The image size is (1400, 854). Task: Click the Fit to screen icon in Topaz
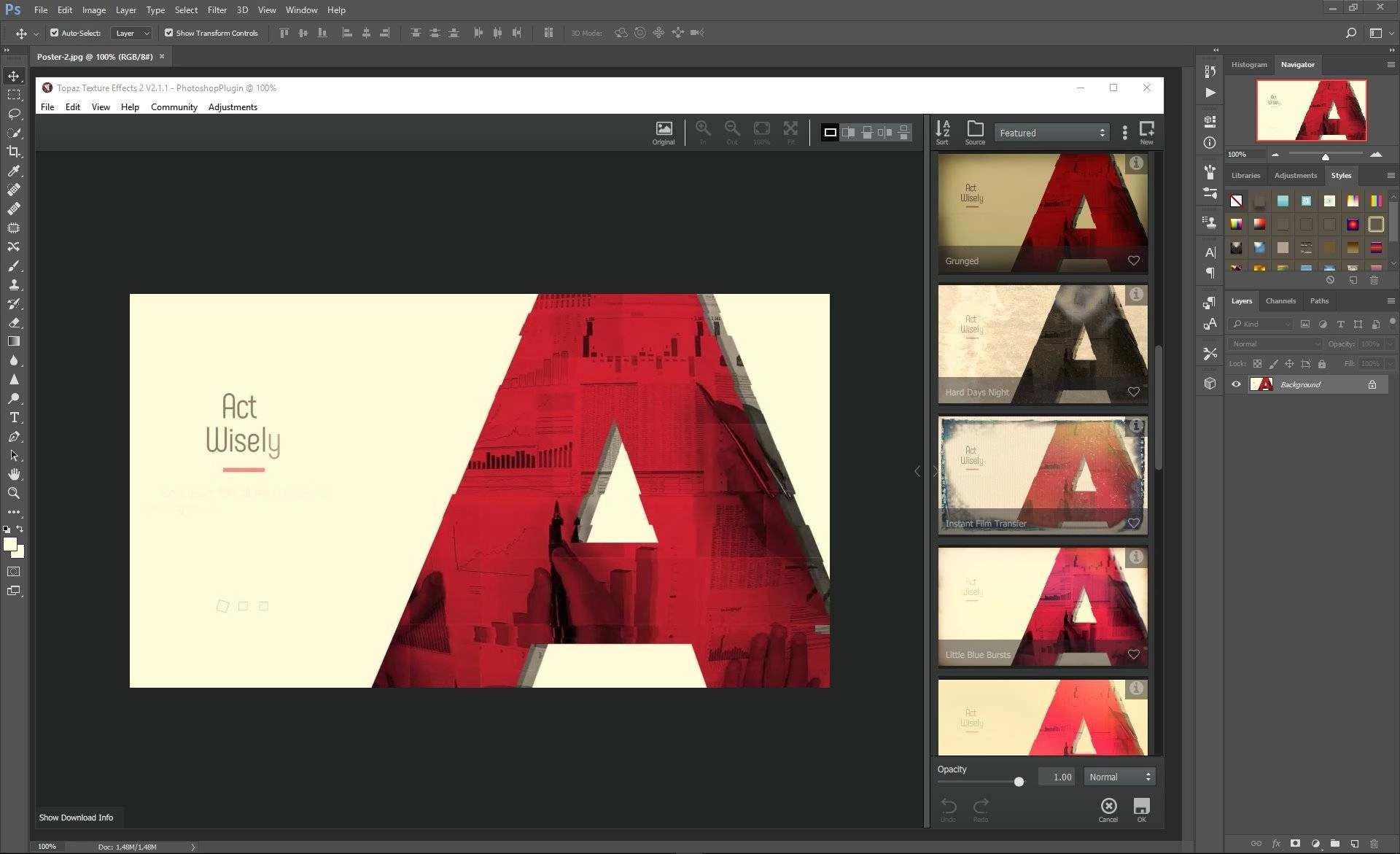(790, 133)
